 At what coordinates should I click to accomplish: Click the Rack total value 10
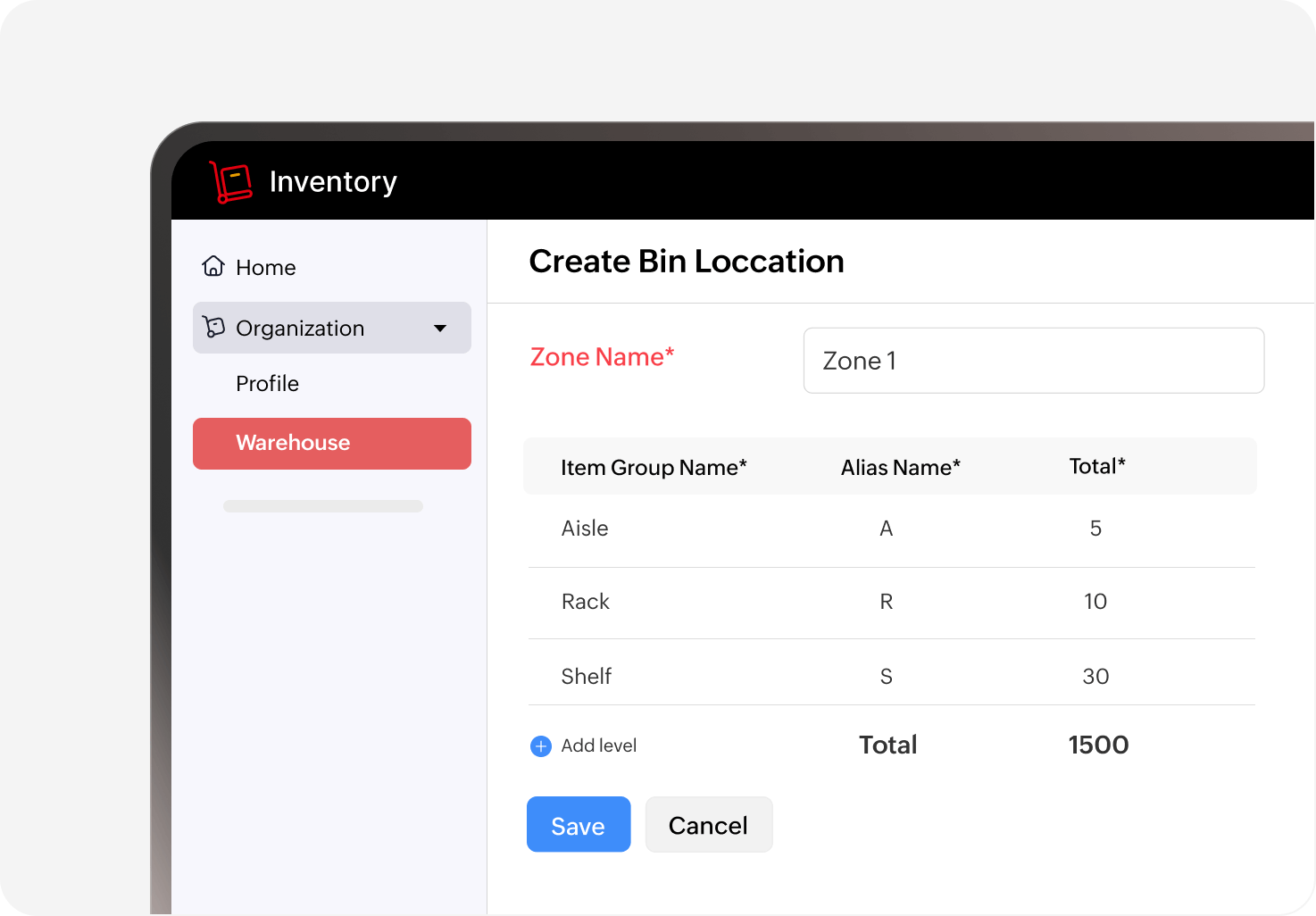tap(1095, 602)
